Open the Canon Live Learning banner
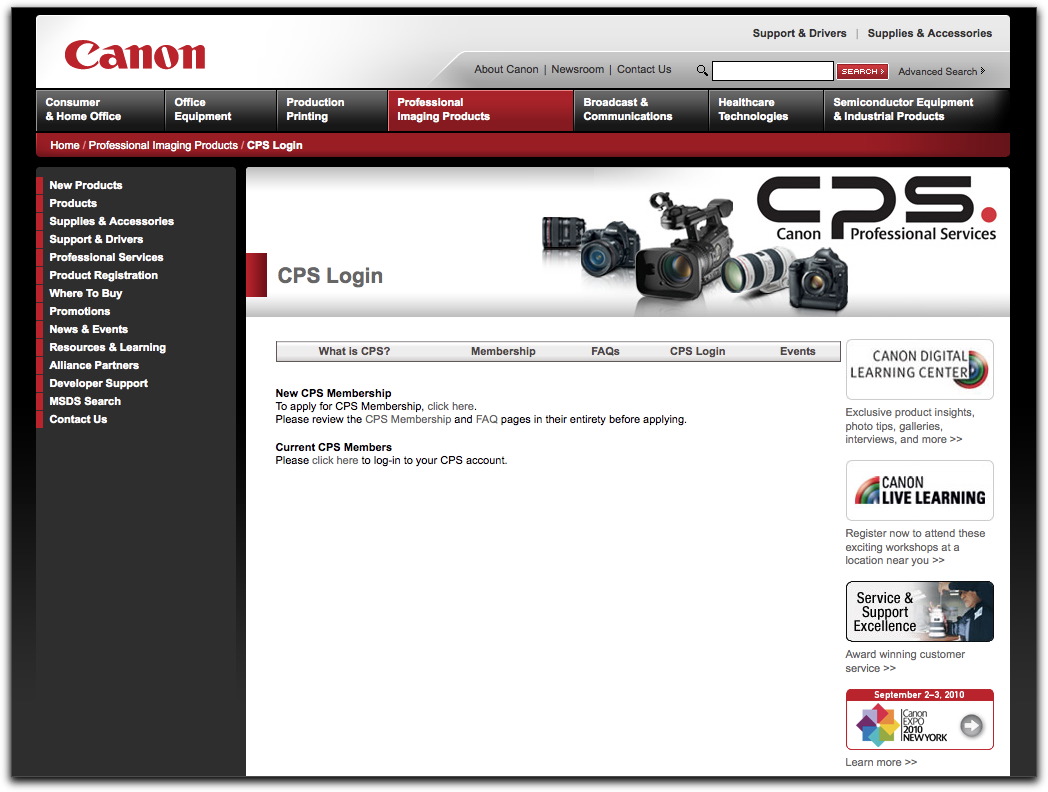 920,491
